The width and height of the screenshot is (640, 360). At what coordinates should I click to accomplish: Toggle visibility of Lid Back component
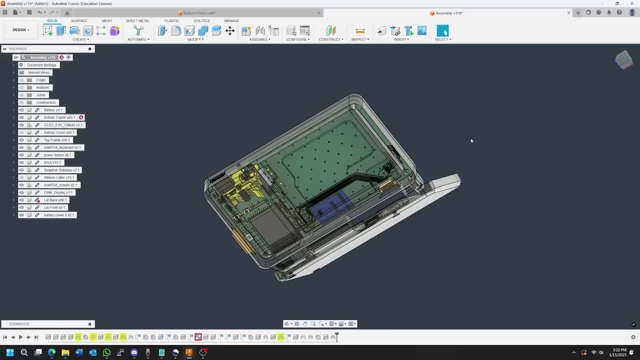point(22,200)
